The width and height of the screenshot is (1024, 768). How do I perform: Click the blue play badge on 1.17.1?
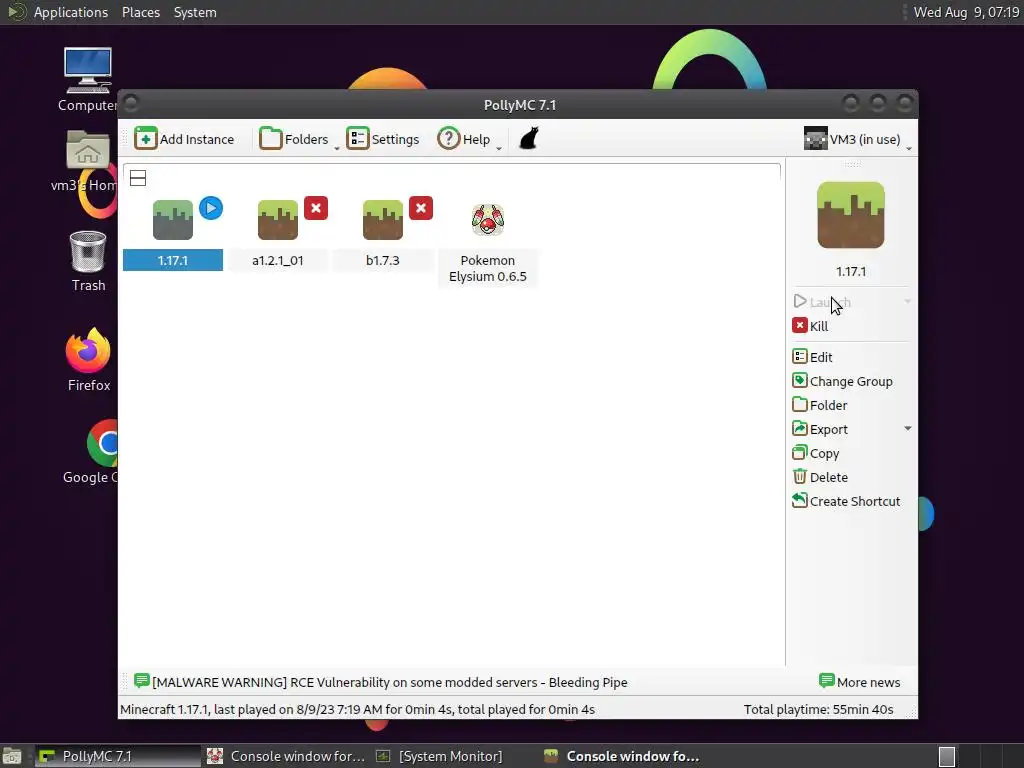[x=211, y=208]
